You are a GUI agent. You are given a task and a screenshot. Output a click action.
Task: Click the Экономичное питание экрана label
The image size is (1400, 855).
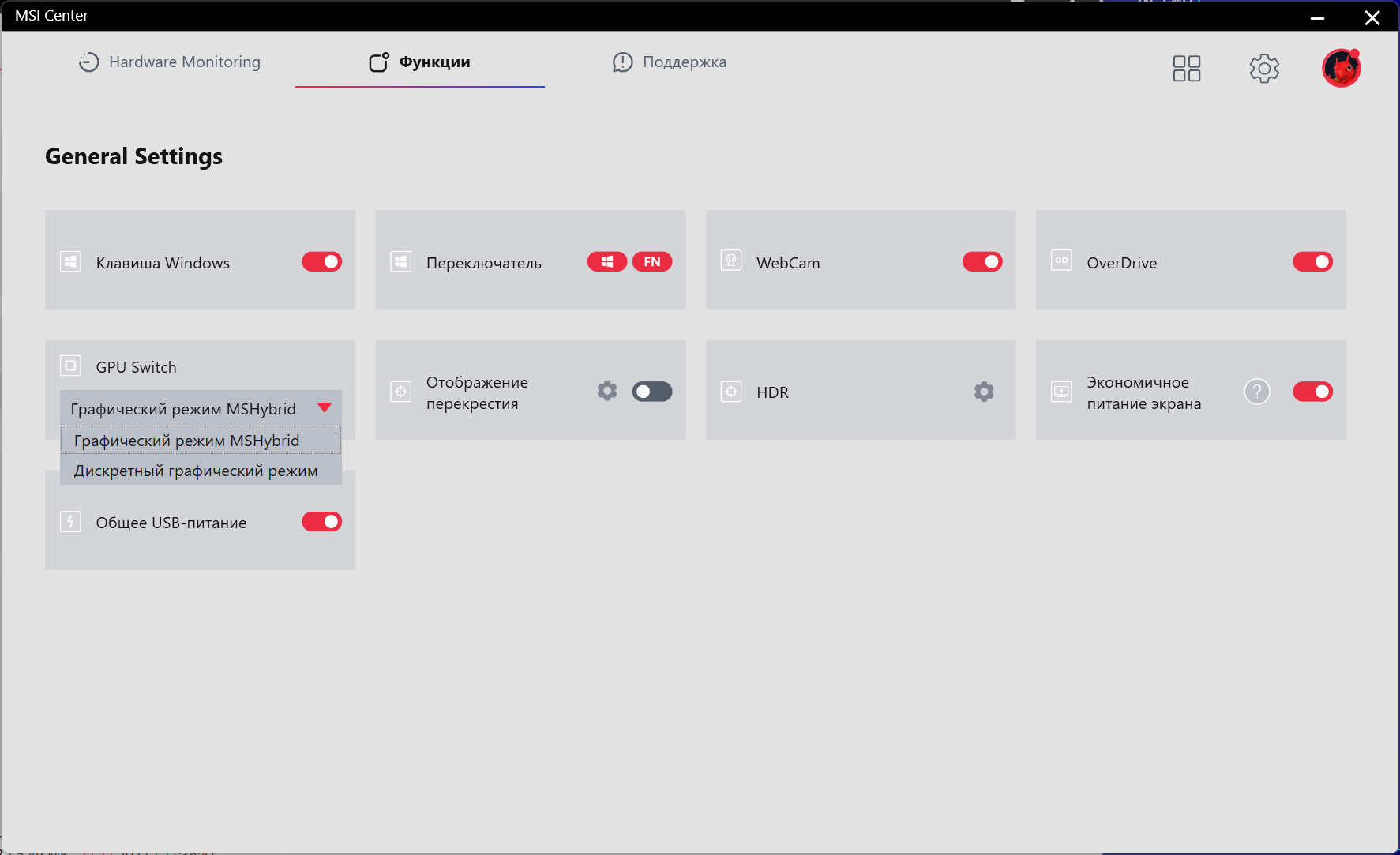1143,392
